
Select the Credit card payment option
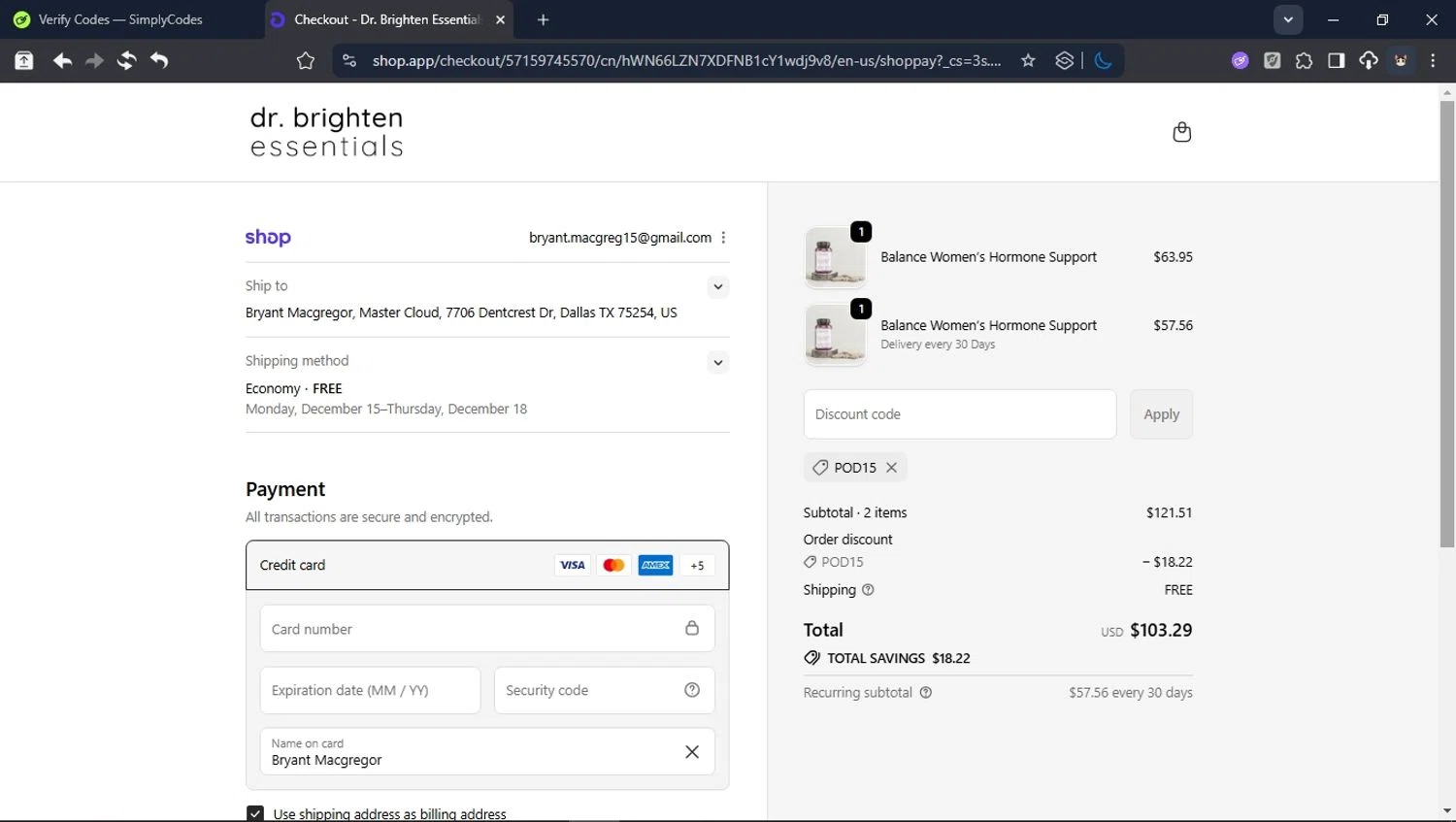[487, 565]
